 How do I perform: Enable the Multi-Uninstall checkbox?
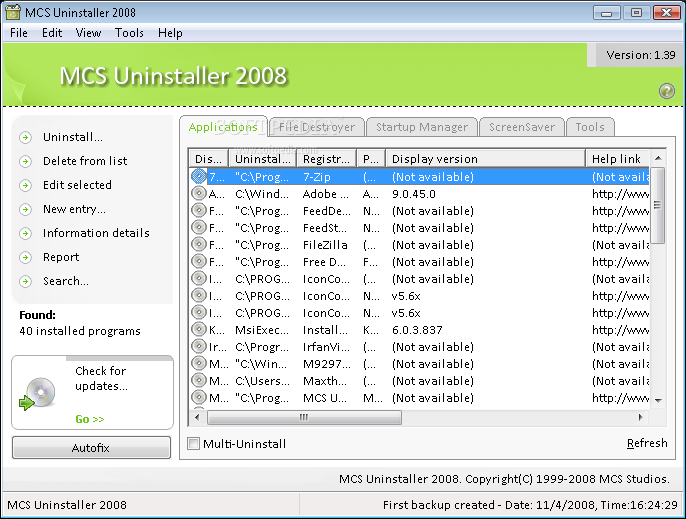coord(193,444)
